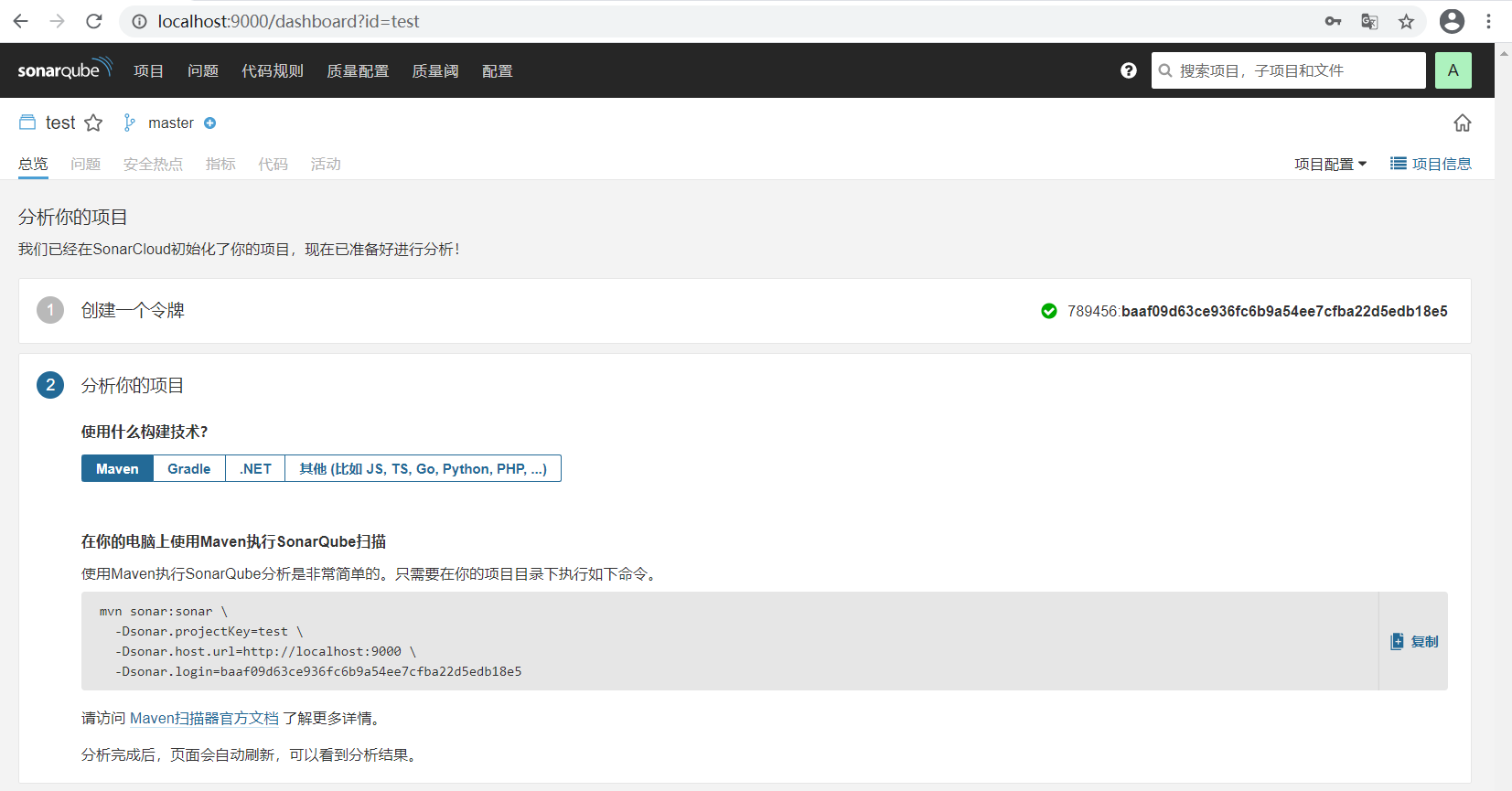Open the help question mark icon

coord(1129,70)
